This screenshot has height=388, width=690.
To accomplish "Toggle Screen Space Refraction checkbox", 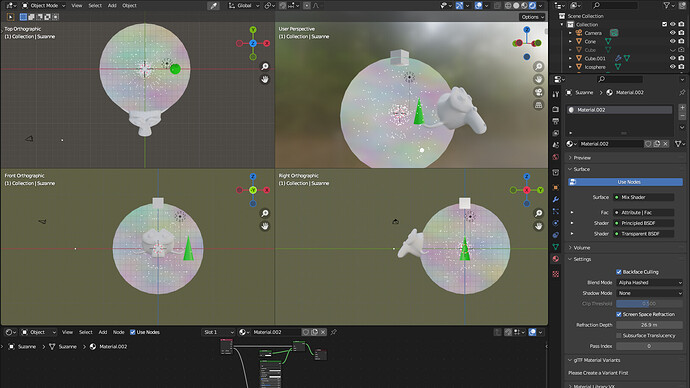I will click(619, 314).
